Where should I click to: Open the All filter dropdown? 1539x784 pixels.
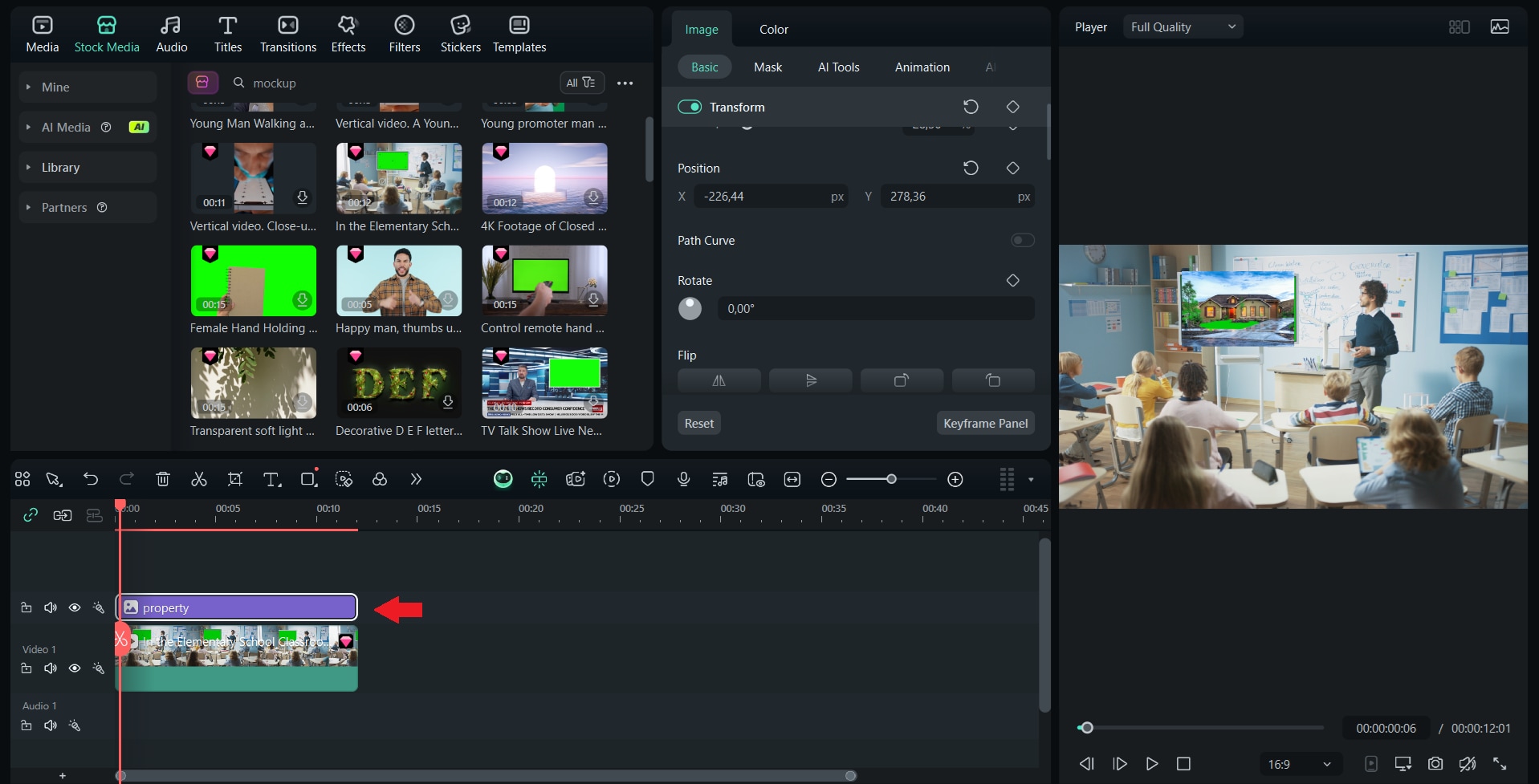pyautogui.click(x=581, y=83)
